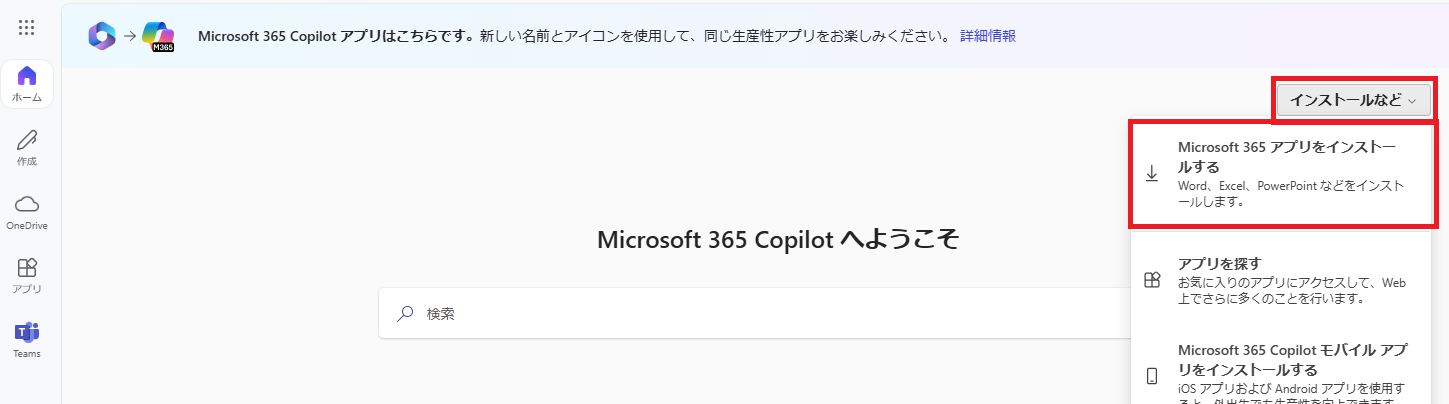The height and width of the screenshot is (404, 1449).
Task: Go to ホーム in the sidebar
Action: click(x=27, y=84)
